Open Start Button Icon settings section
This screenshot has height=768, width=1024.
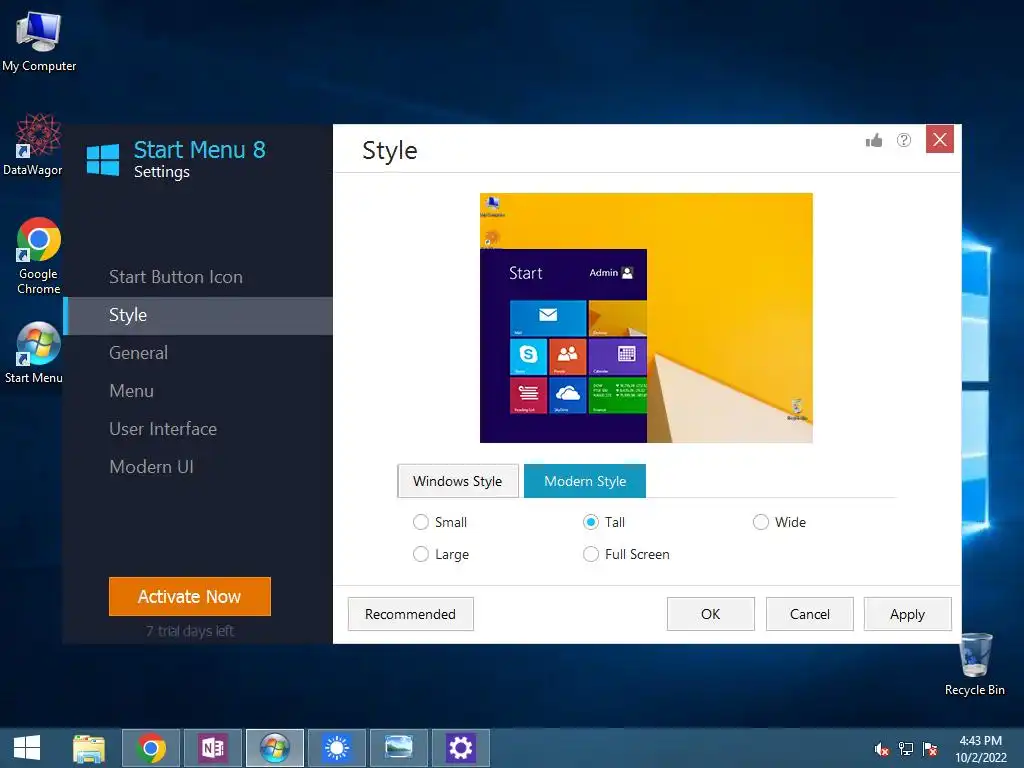(x=198, y=277)
